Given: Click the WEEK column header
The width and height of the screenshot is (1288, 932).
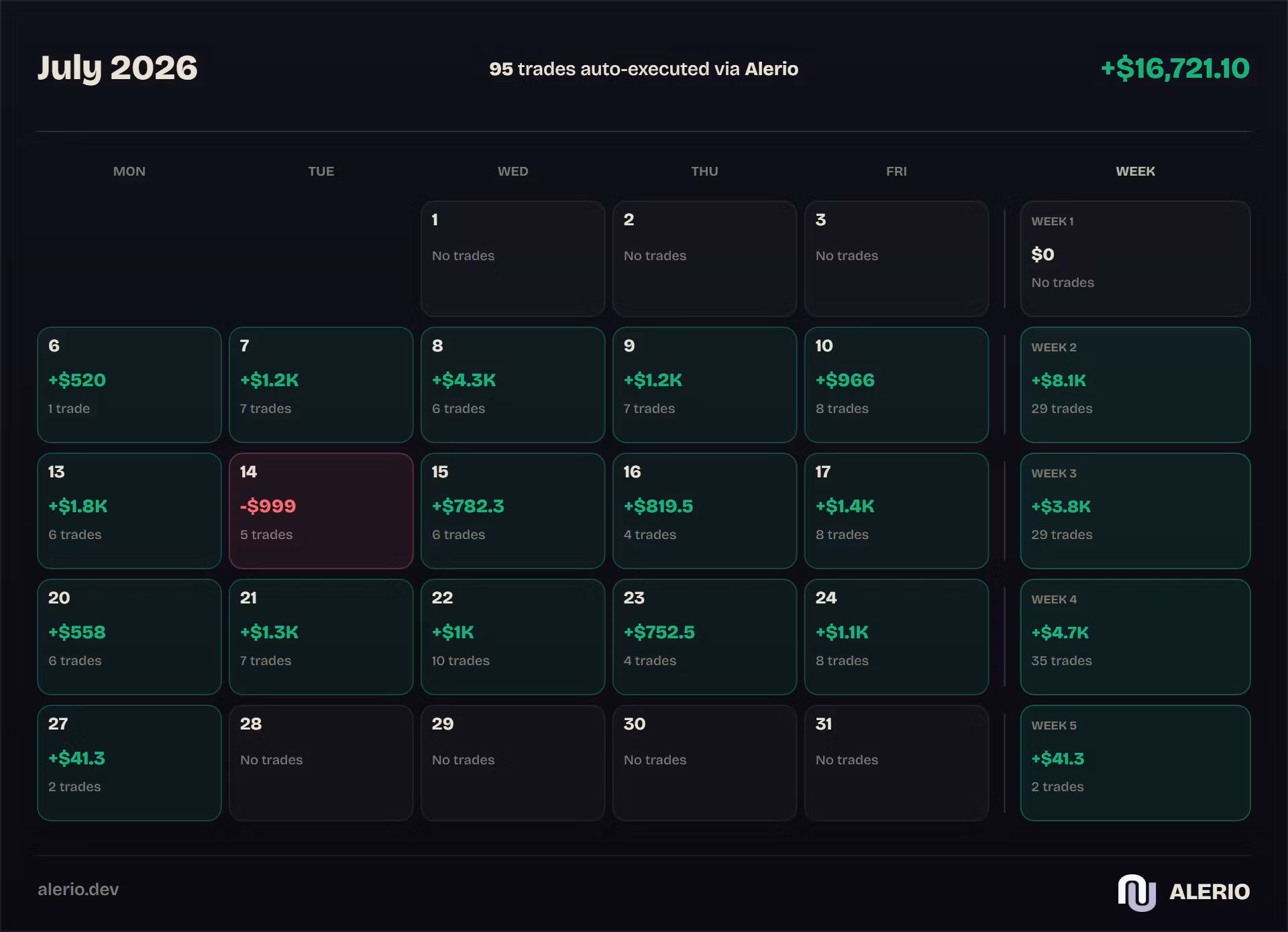Looking at the screenshot, I should [x=1135, y=171].
